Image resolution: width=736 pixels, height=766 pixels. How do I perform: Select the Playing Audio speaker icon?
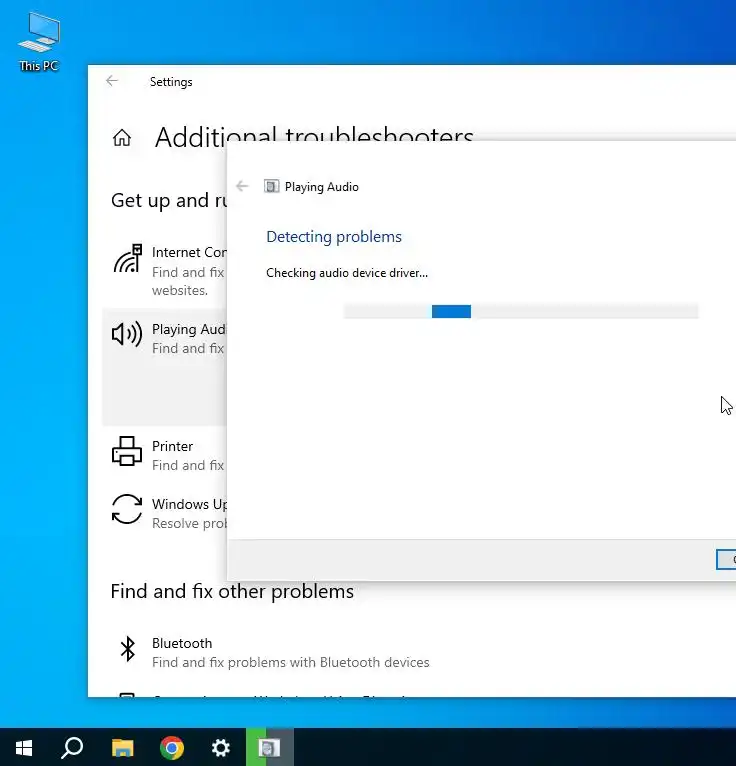click(x=127, y=334)
